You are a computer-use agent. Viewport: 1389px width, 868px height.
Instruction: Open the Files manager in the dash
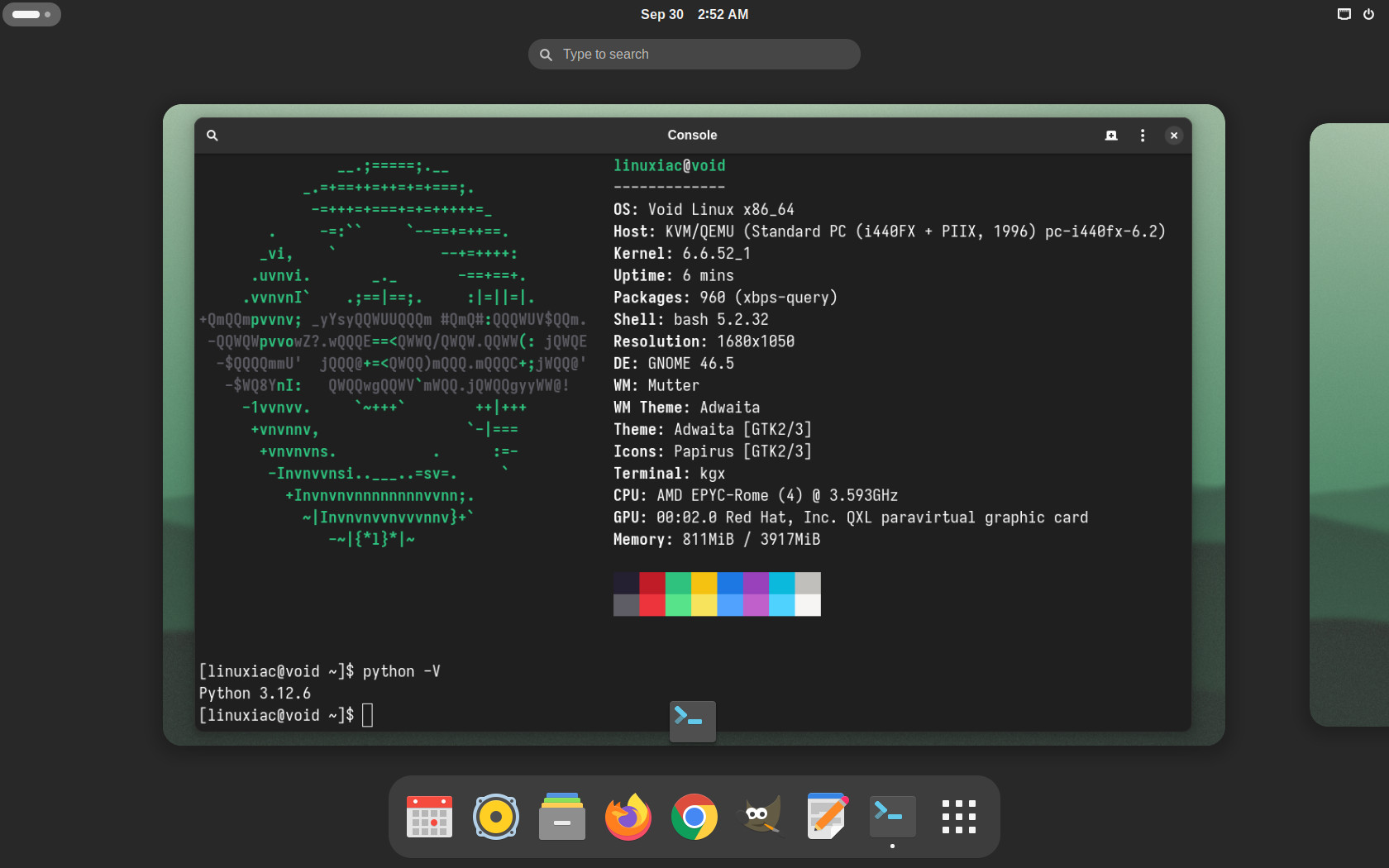[562, 817]
